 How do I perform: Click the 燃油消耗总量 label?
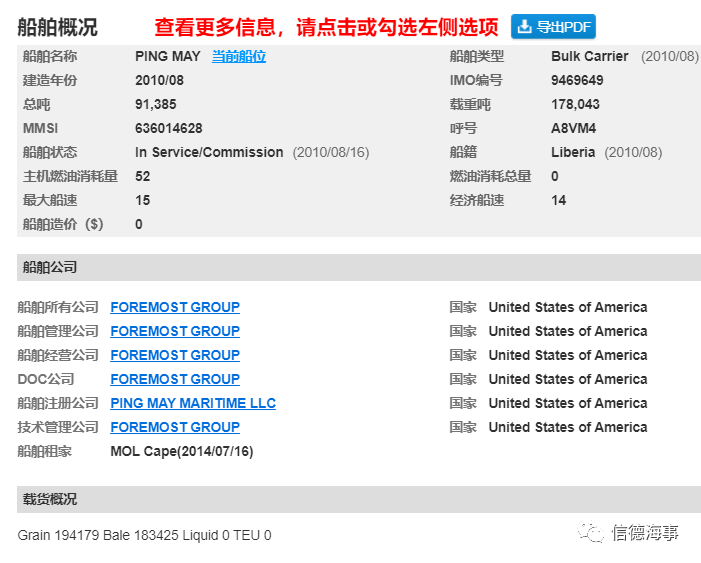(x=490, y=176)
